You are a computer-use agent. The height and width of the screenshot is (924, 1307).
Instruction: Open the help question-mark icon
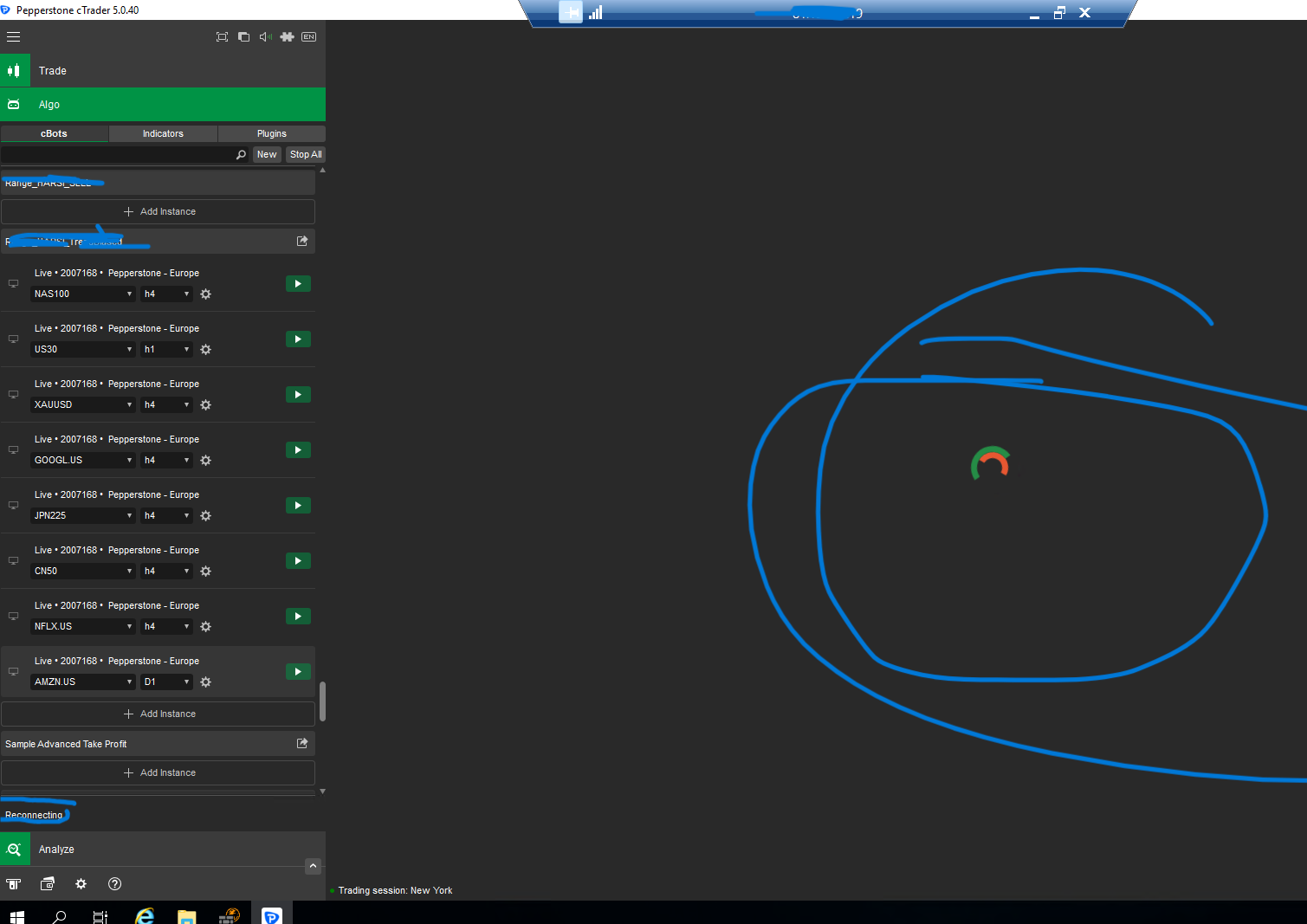point(114,884)
